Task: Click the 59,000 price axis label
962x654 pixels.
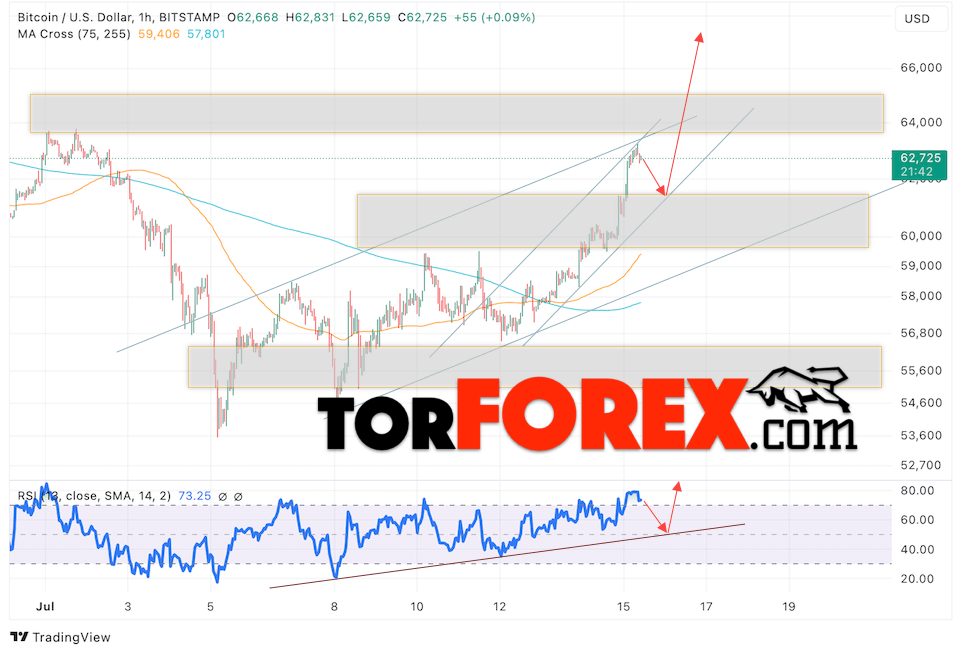Action: tap(921, 266)
